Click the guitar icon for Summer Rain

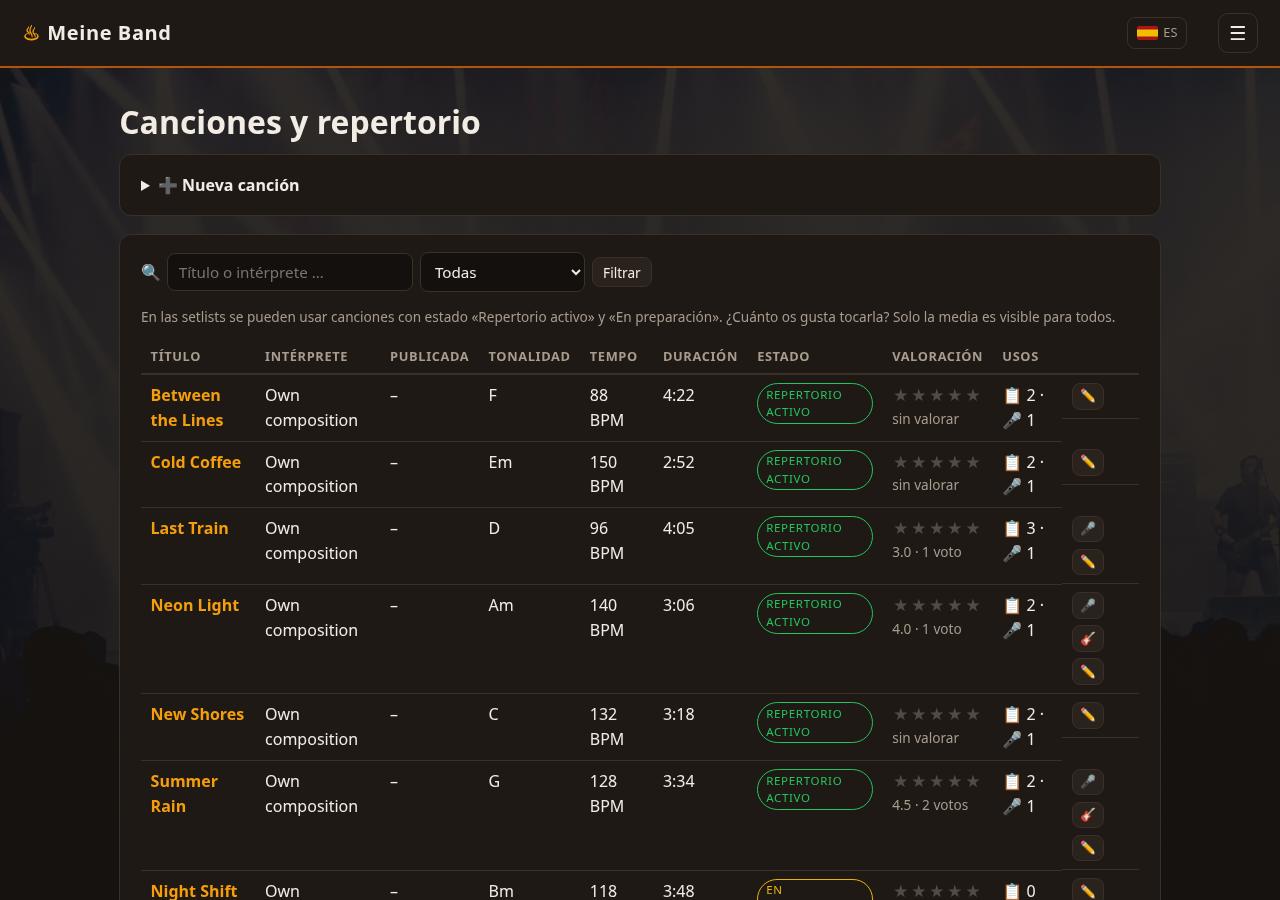[1087, 814]
